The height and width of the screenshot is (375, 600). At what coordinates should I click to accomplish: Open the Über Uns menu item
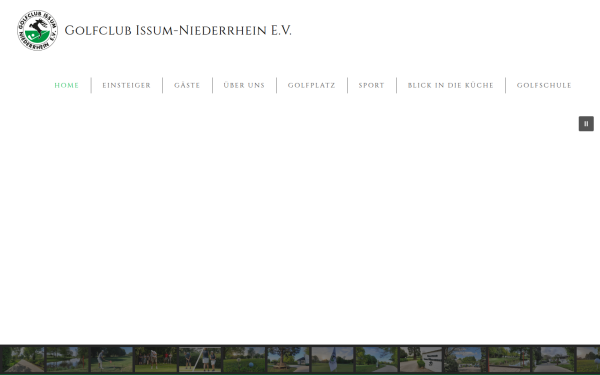(x=244, y=85)
